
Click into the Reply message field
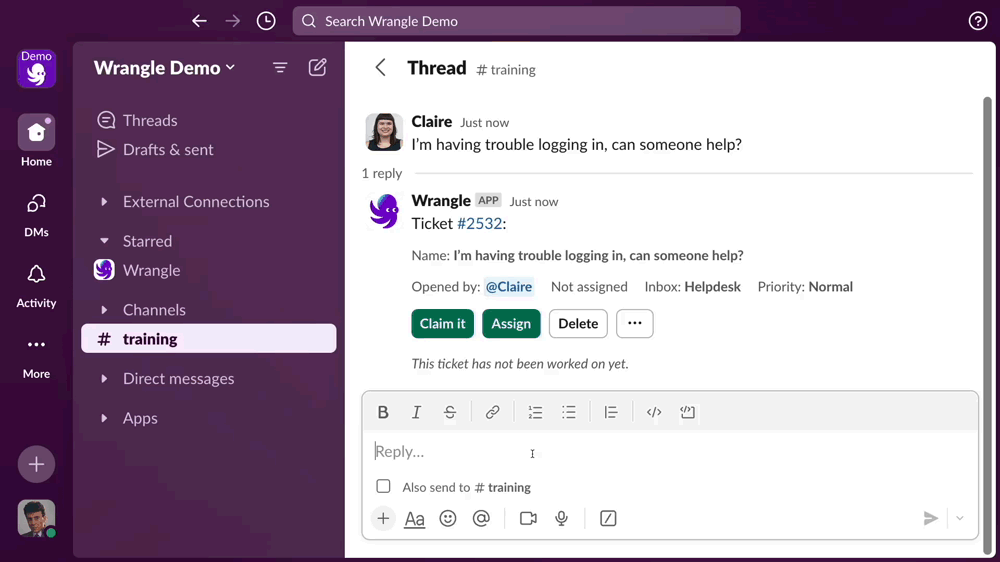pos(640,452)
